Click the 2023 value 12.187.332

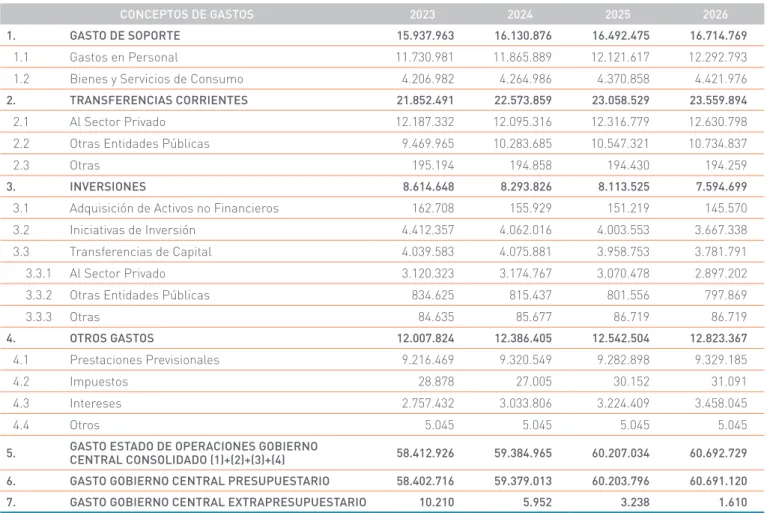click(425, 122)
